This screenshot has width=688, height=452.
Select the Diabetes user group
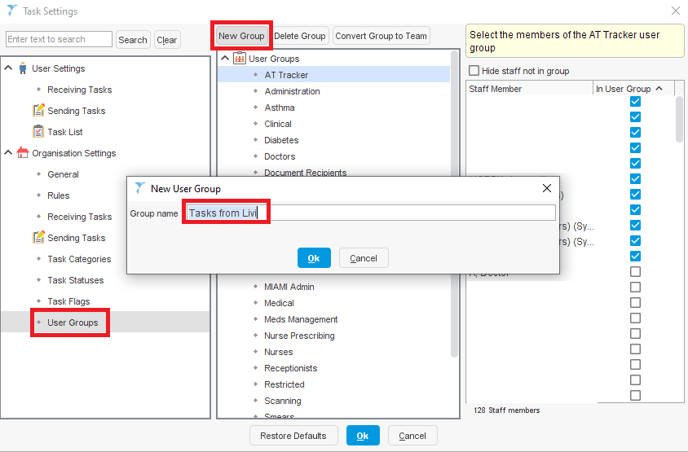(x=281, y=140)
